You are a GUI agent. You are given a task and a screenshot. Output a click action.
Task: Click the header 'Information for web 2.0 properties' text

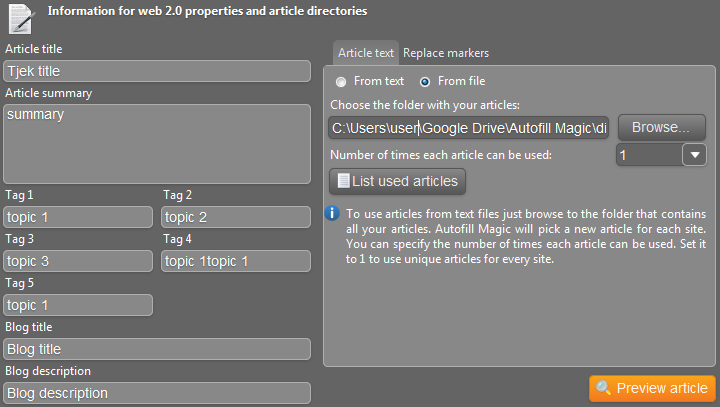click(x=207, y=11)
